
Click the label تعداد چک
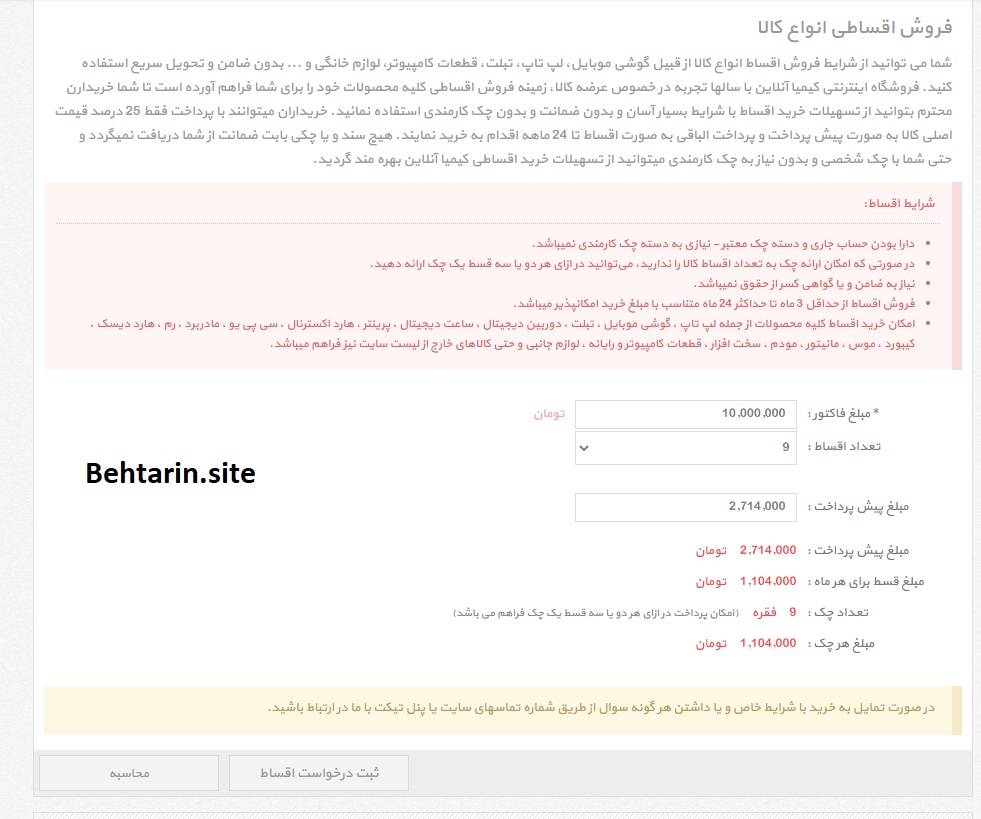838,613
